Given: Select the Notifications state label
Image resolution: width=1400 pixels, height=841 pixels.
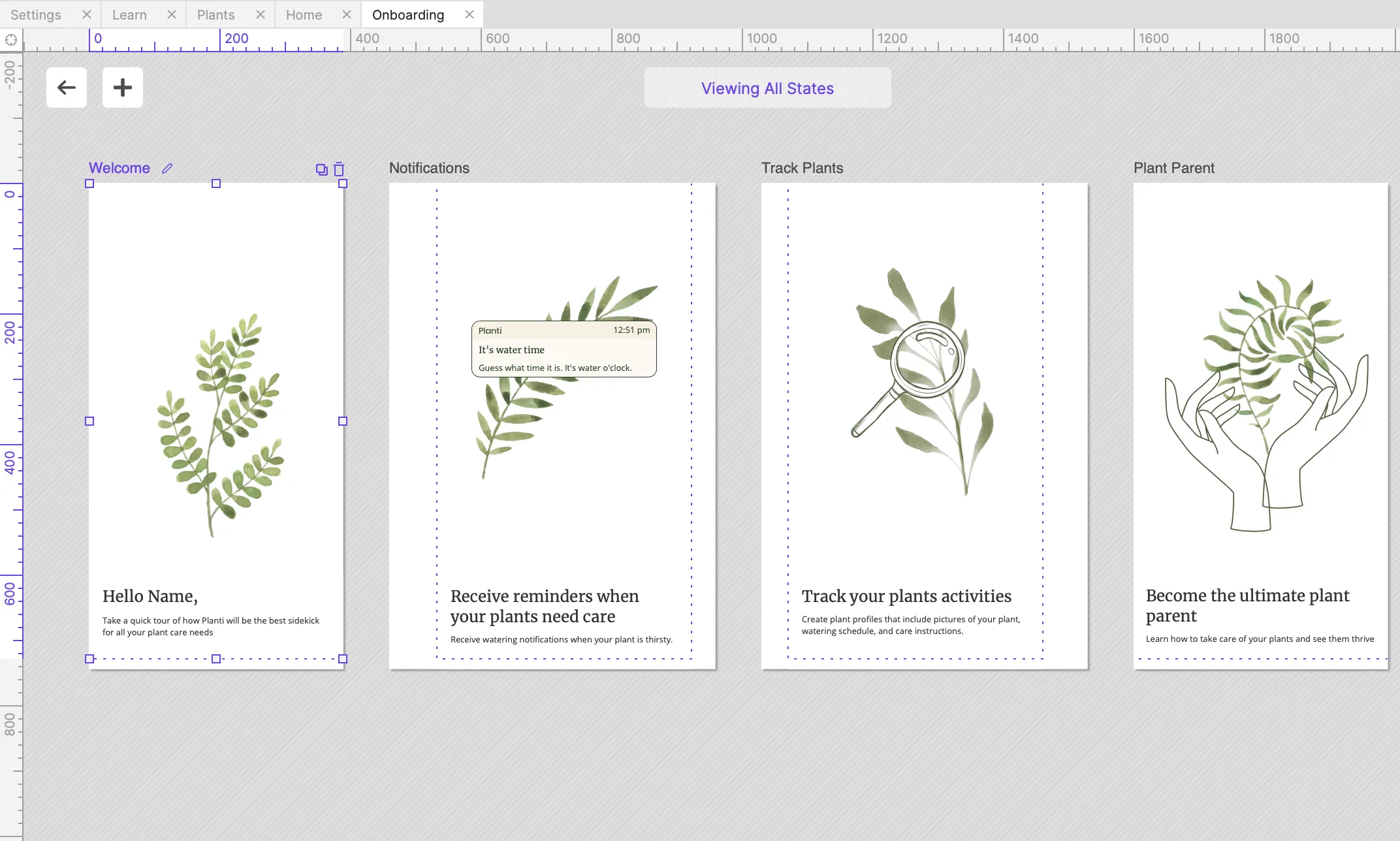Looking at the screenshot, I should (x=429, y=168).
